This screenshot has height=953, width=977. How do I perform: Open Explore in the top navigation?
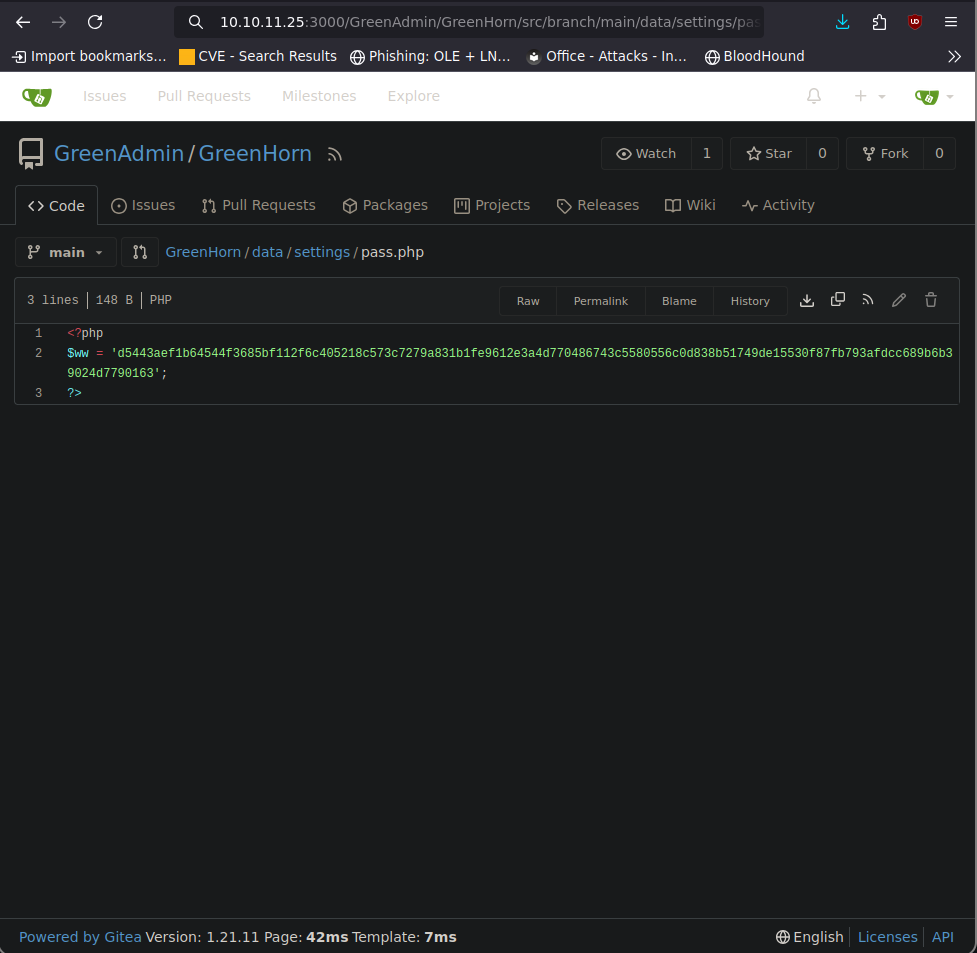pos(414,96)
